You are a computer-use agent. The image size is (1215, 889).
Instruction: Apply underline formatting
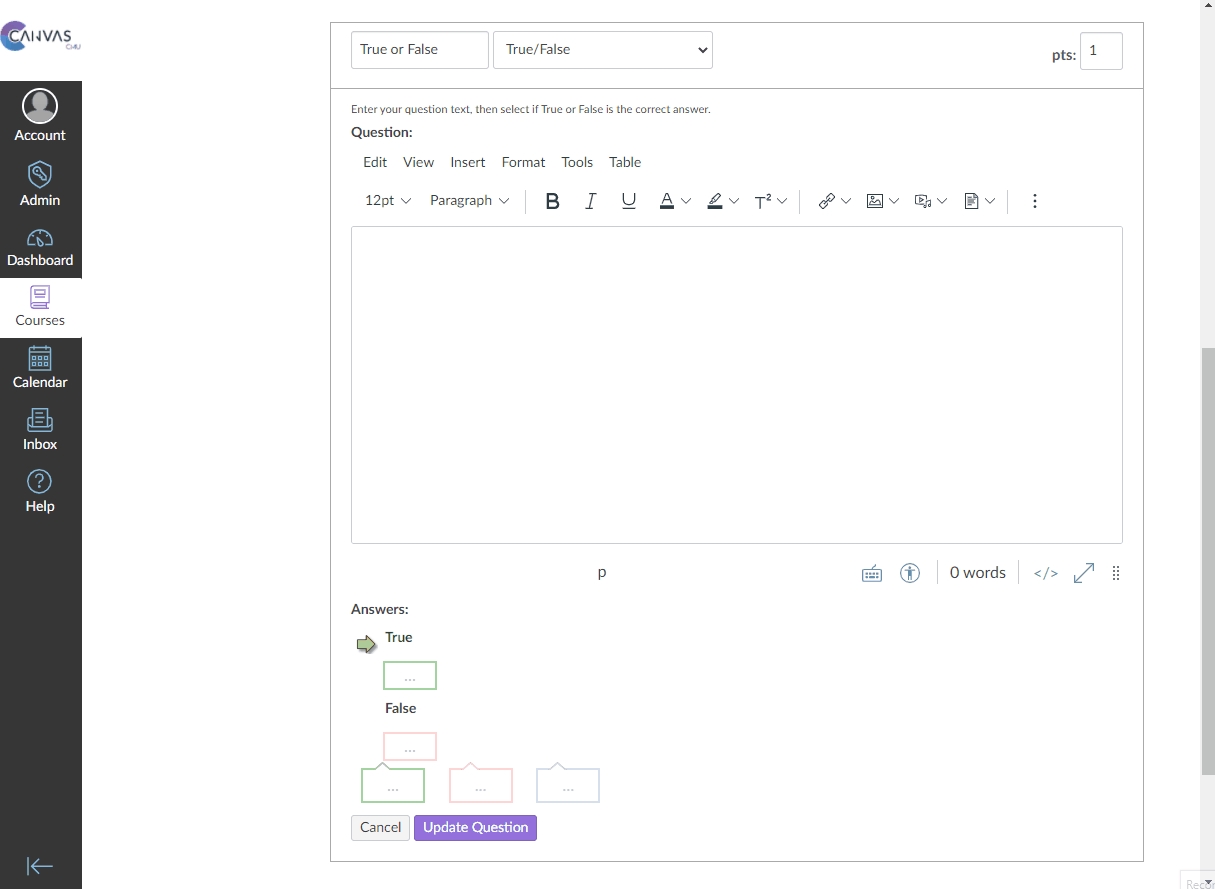pyautogui.click(x=628, y=201)
